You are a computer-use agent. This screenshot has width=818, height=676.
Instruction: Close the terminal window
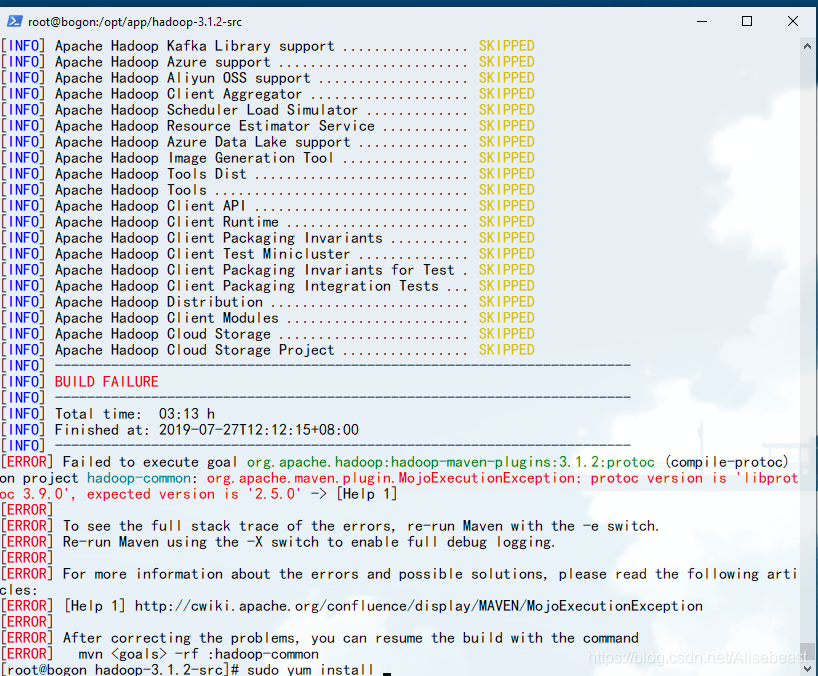pos(793,21)
